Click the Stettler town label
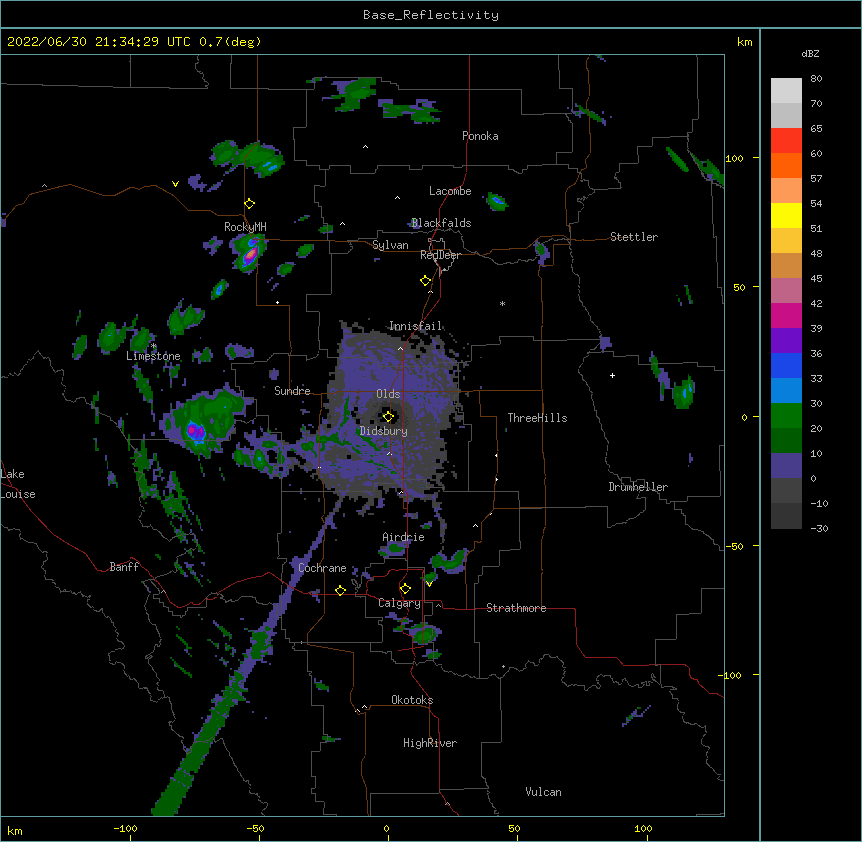 tap(634, 237)
